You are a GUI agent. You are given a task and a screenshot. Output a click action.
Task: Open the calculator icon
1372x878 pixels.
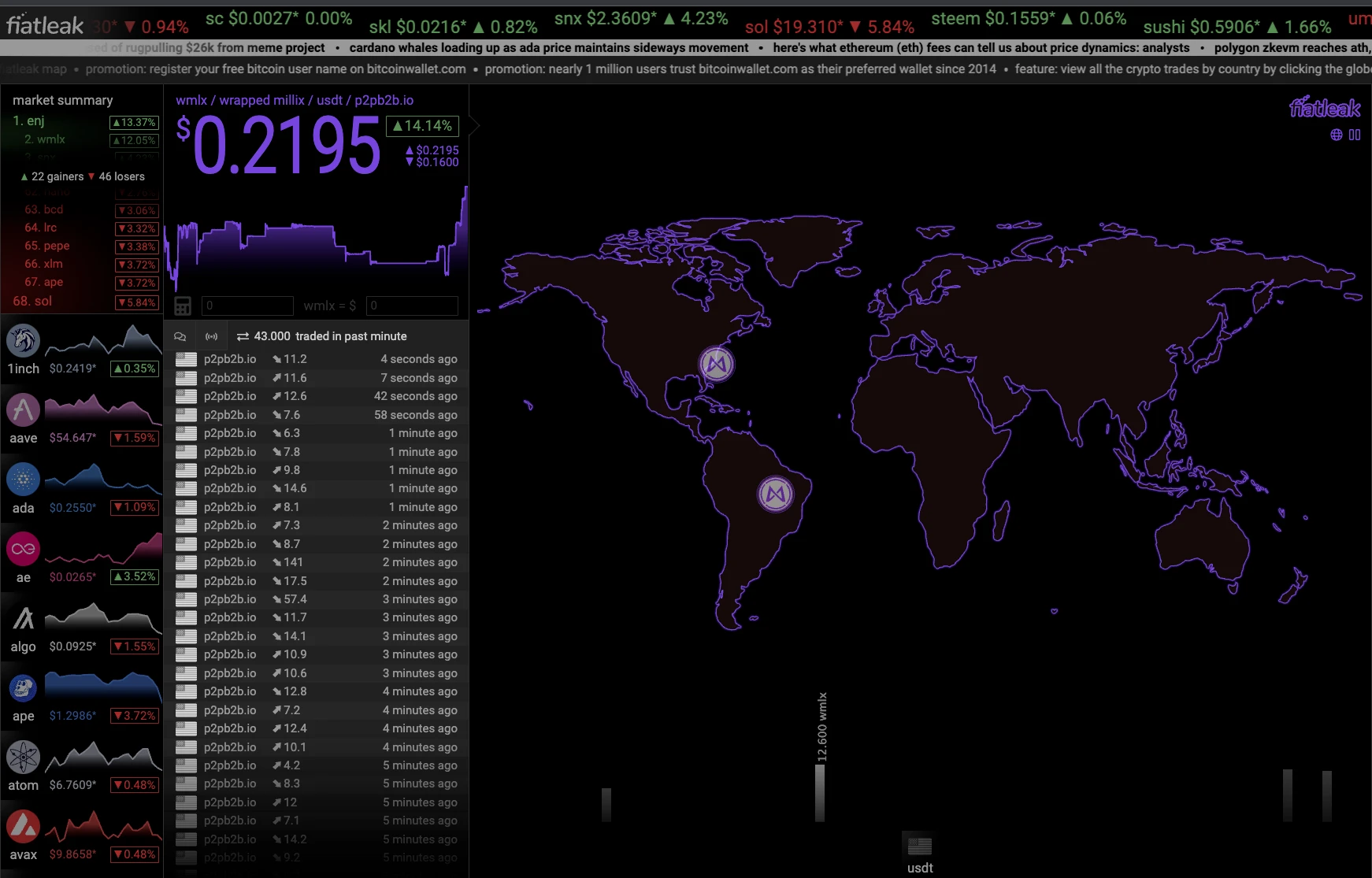pyautogui.click(x=183, y=306)
